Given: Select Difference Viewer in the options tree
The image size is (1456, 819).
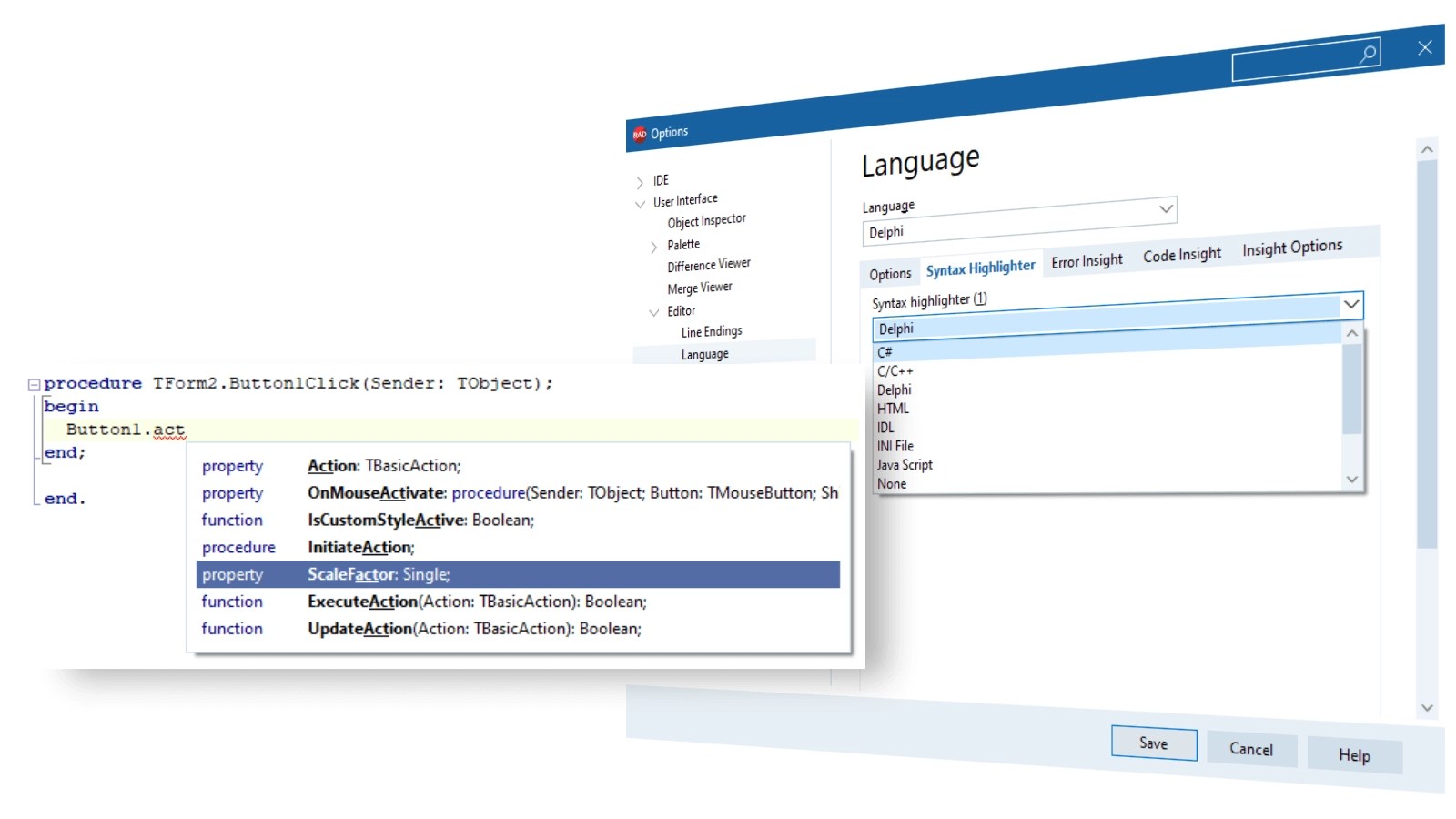Looking at the screenshot, I should pos(709,265).
